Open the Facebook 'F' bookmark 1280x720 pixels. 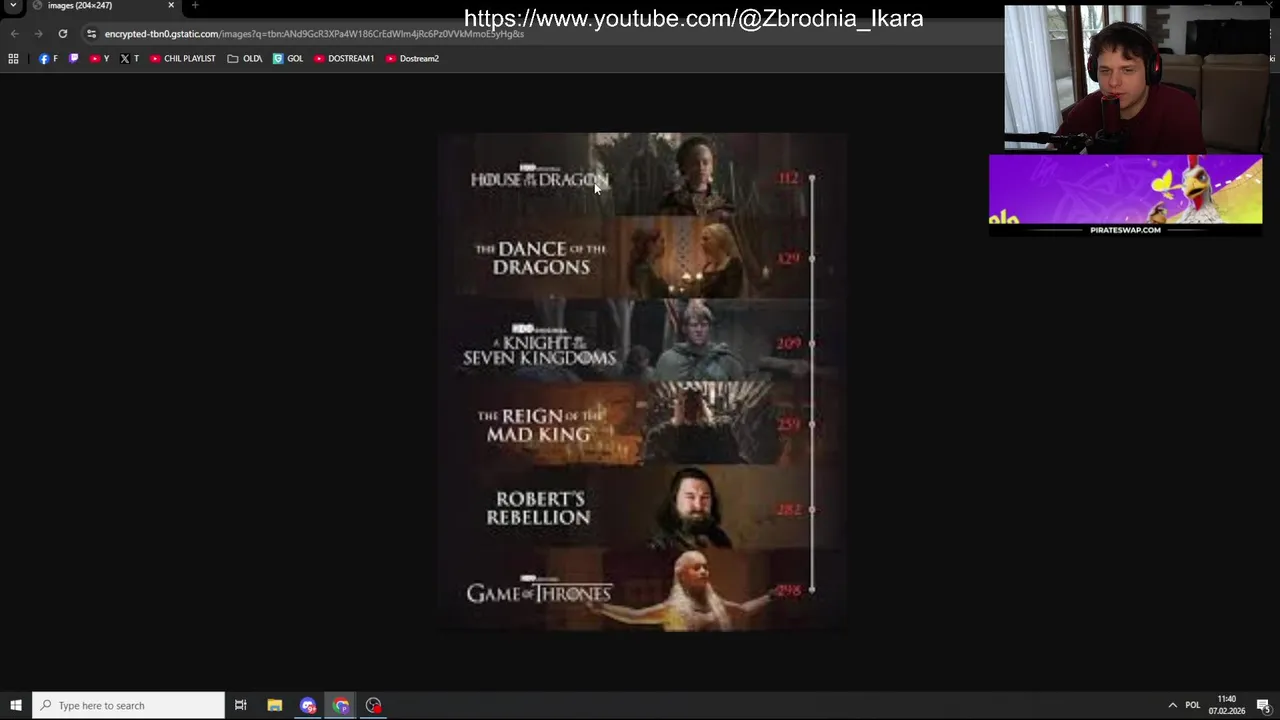[48, 58]
